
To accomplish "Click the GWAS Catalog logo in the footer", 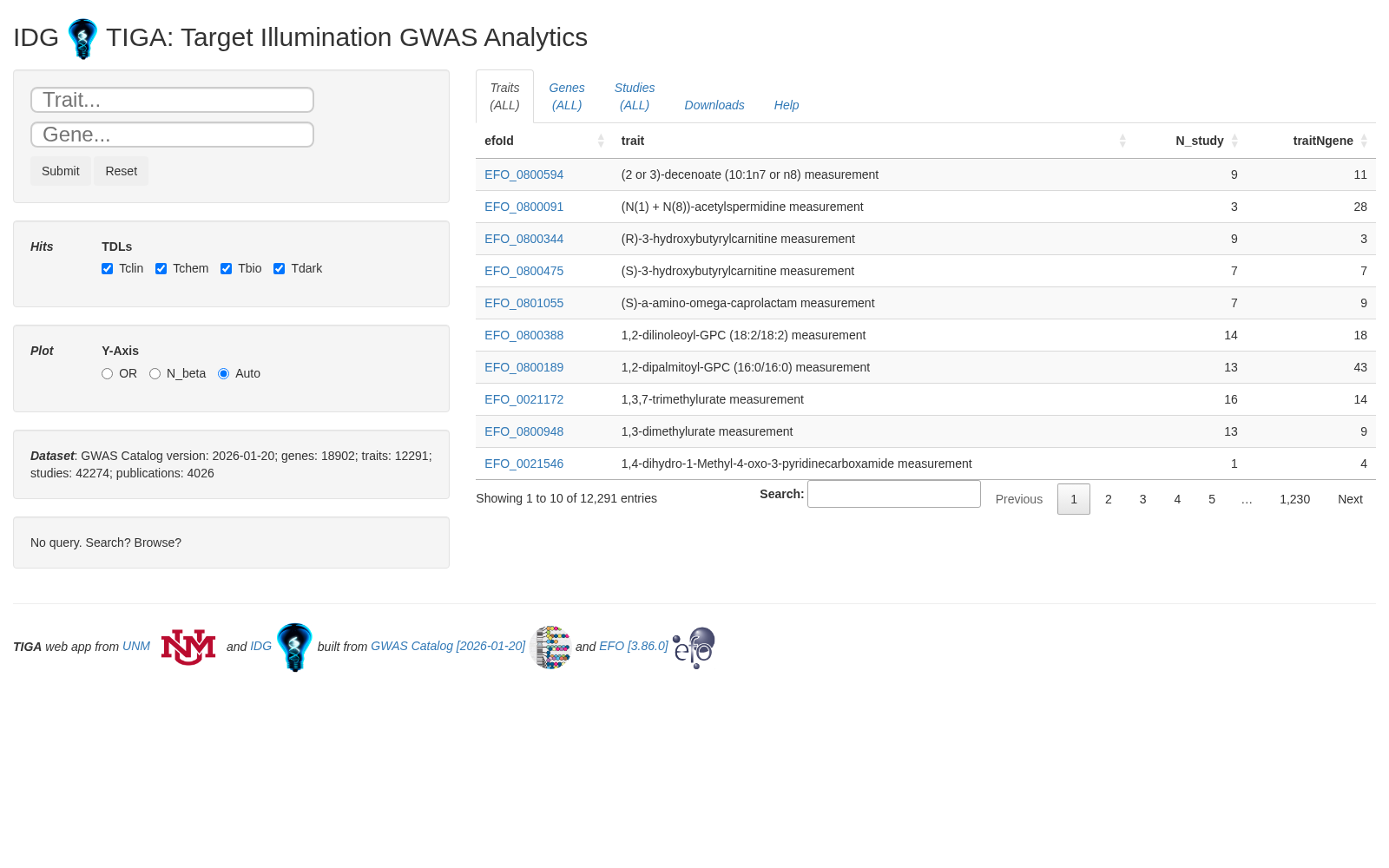I will click(x=550, y=648).
